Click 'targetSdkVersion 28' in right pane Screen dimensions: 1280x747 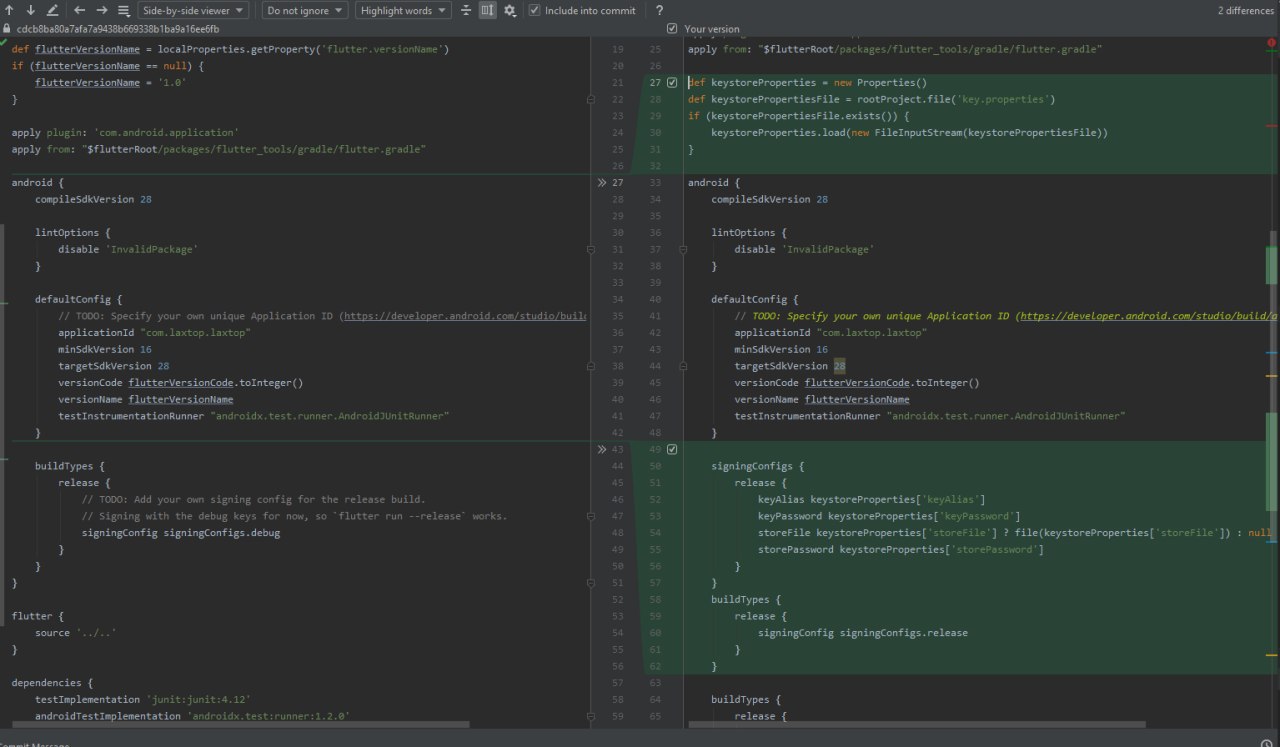point(790,366)
